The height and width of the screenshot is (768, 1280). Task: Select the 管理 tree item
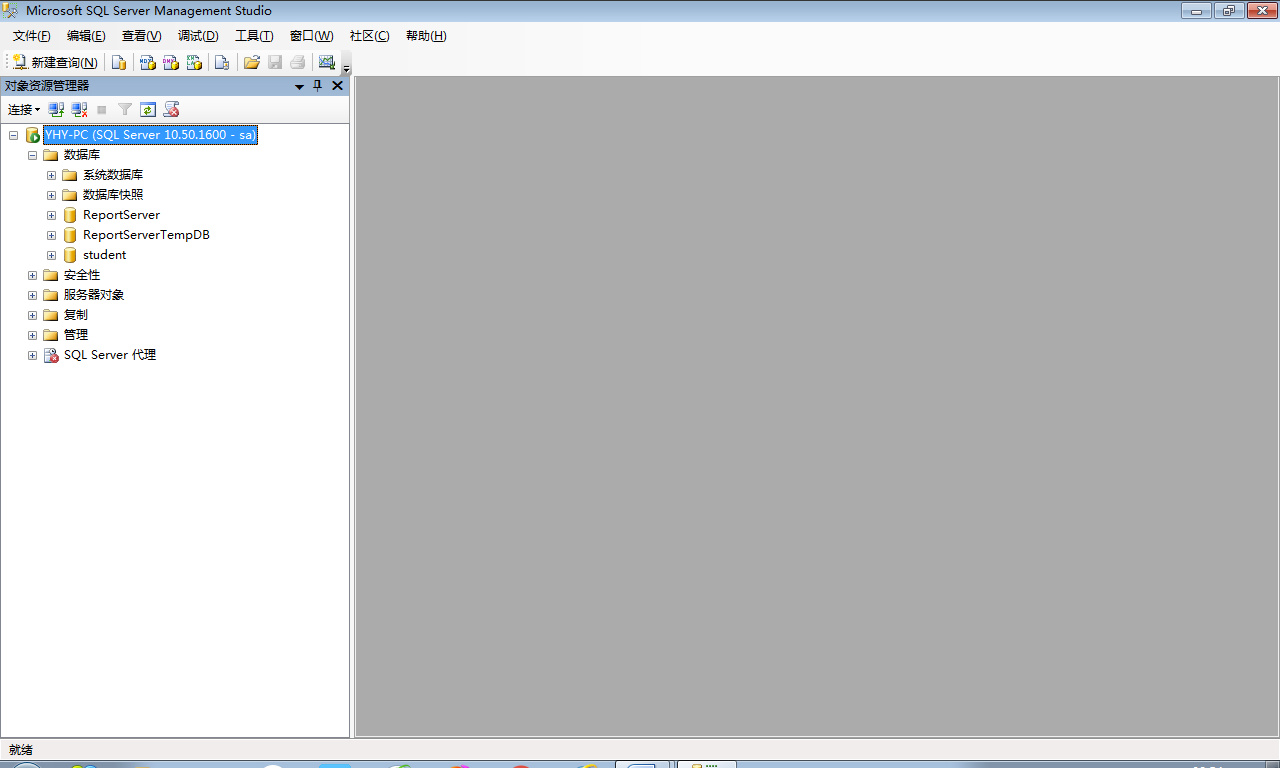(x=76, y=335)
